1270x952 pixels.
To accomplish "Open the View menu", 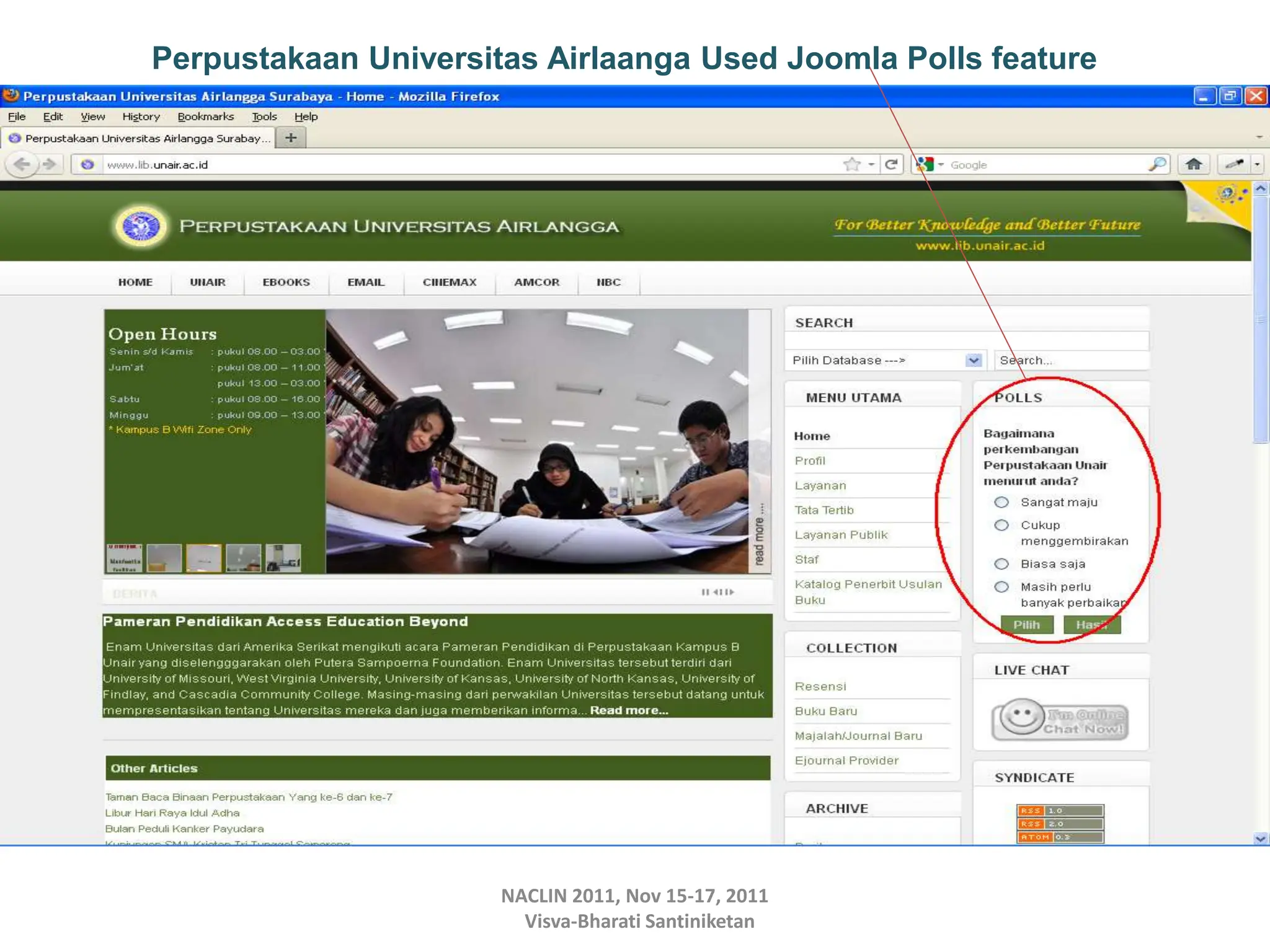I will pos(92,117).
